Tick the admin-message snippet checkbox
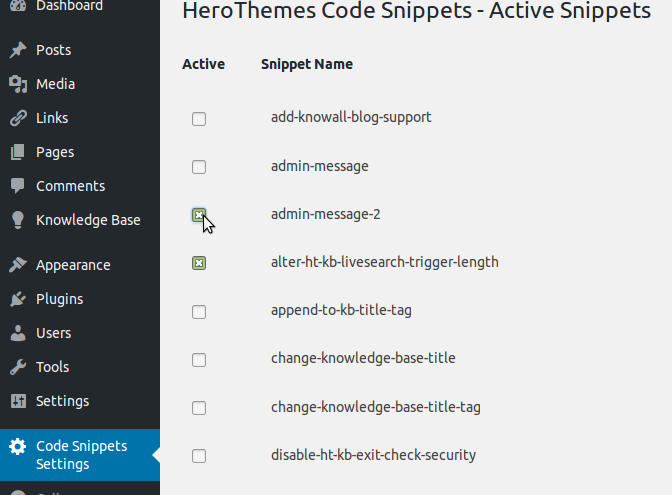Viewport: 672px width, 495px height. 199,167
